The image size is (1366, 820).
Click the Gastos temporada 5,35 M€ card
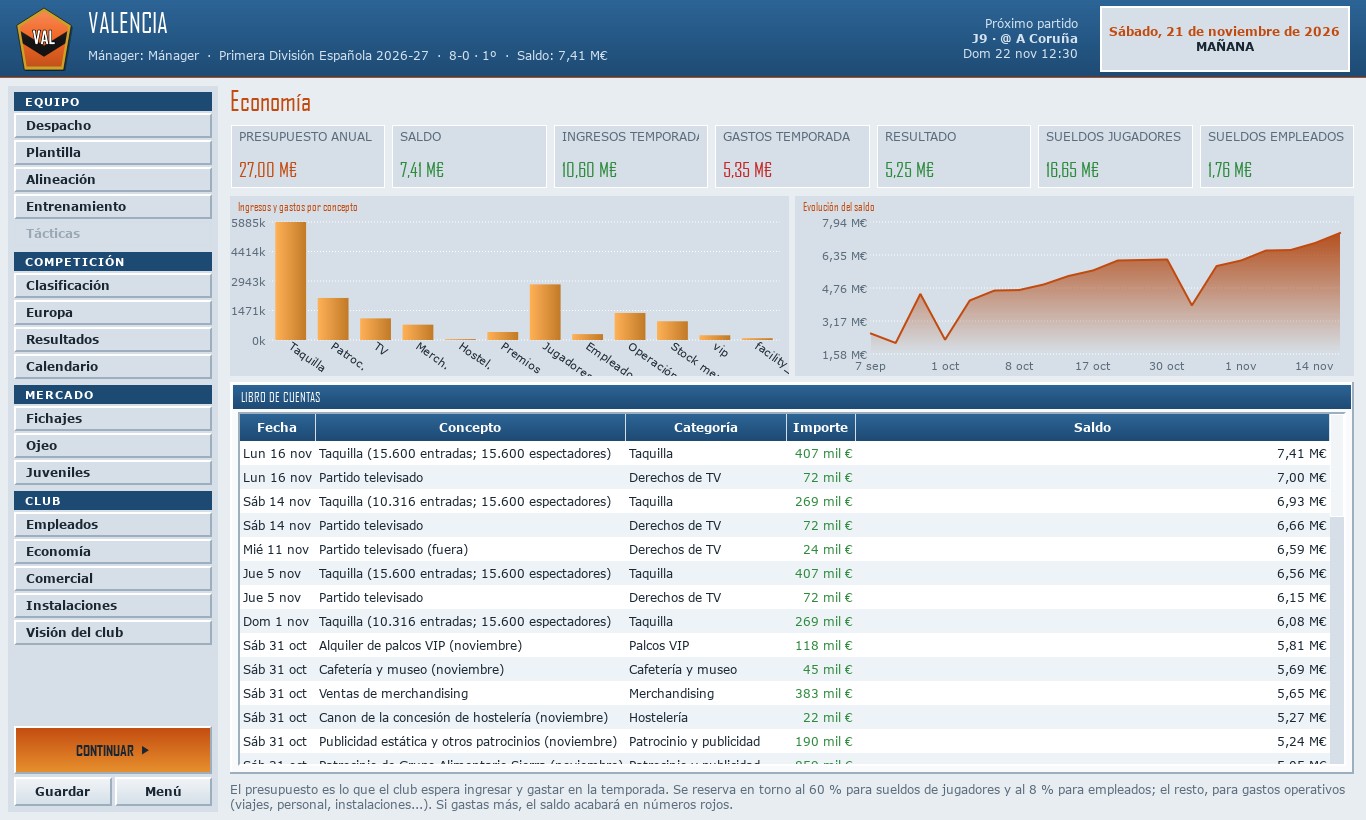coord(792,156)
